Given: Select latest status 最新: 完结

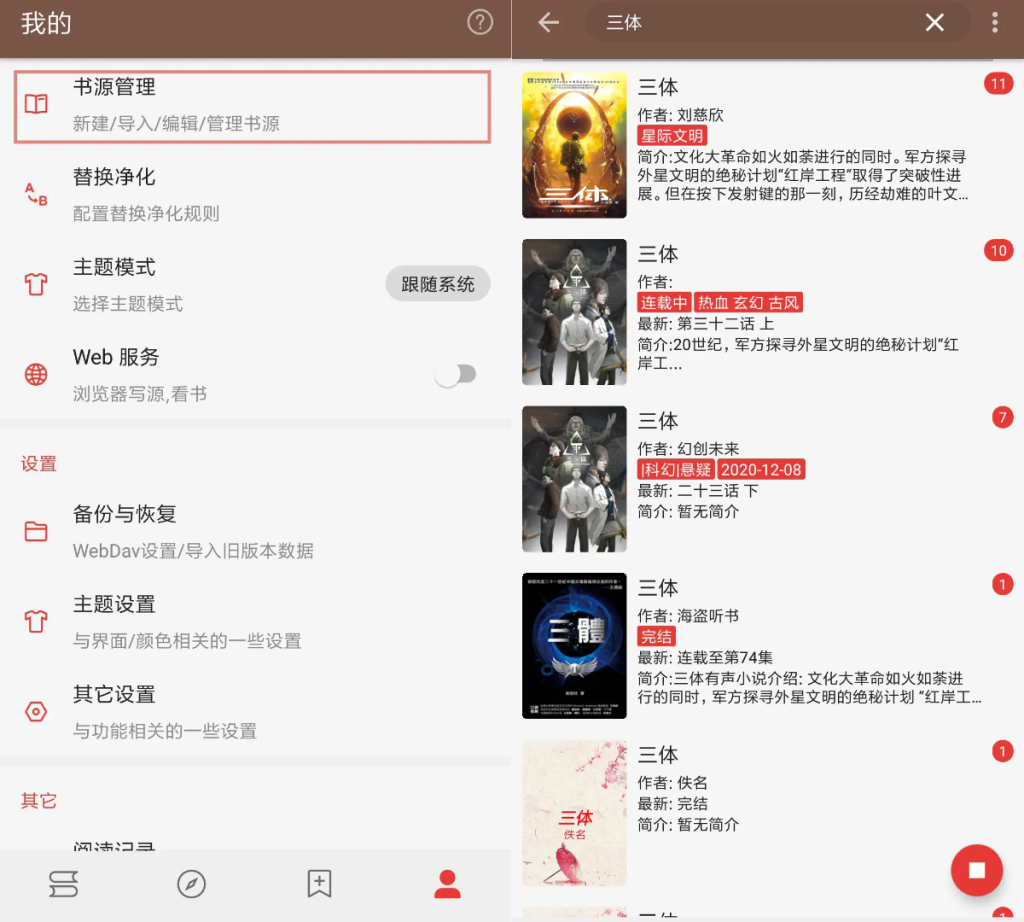Looking at the screenshot, I should point(673,804).
